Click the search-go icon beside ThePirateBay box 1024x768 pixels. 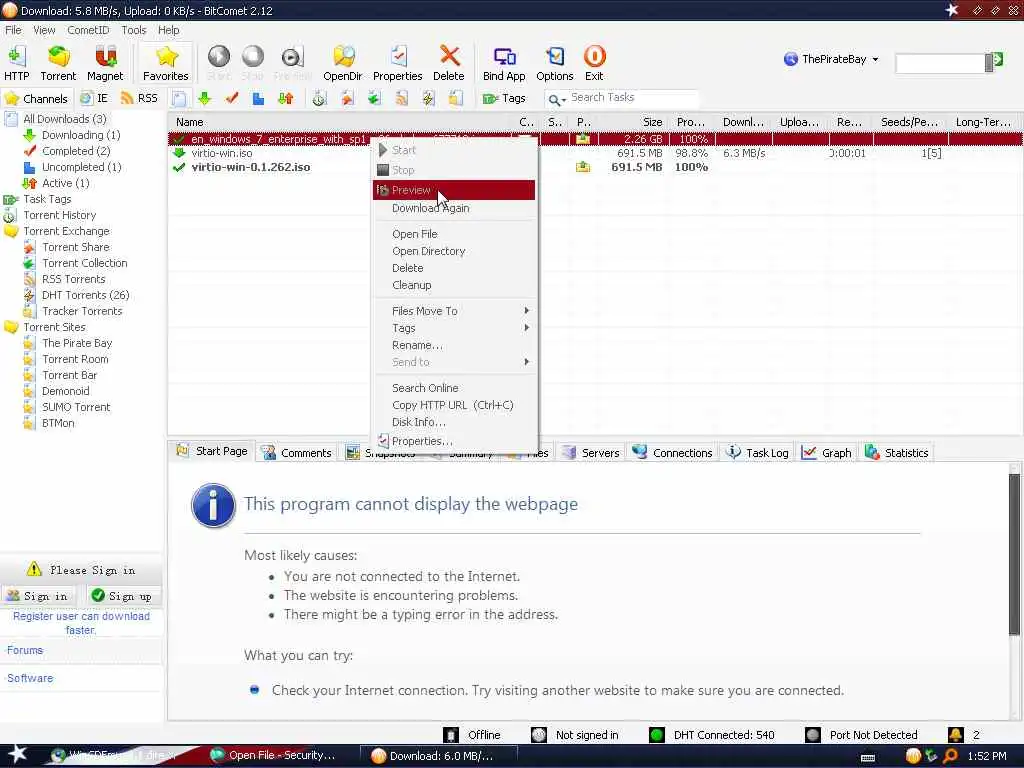tap(997, 61)
